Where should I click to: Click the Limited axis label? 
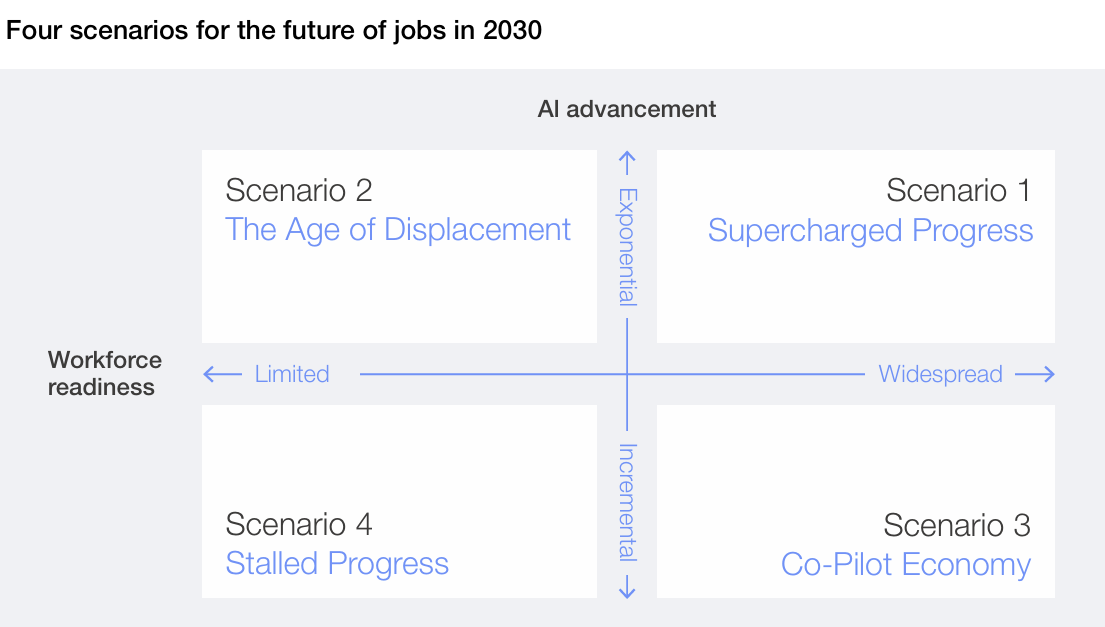click(292, 375)
